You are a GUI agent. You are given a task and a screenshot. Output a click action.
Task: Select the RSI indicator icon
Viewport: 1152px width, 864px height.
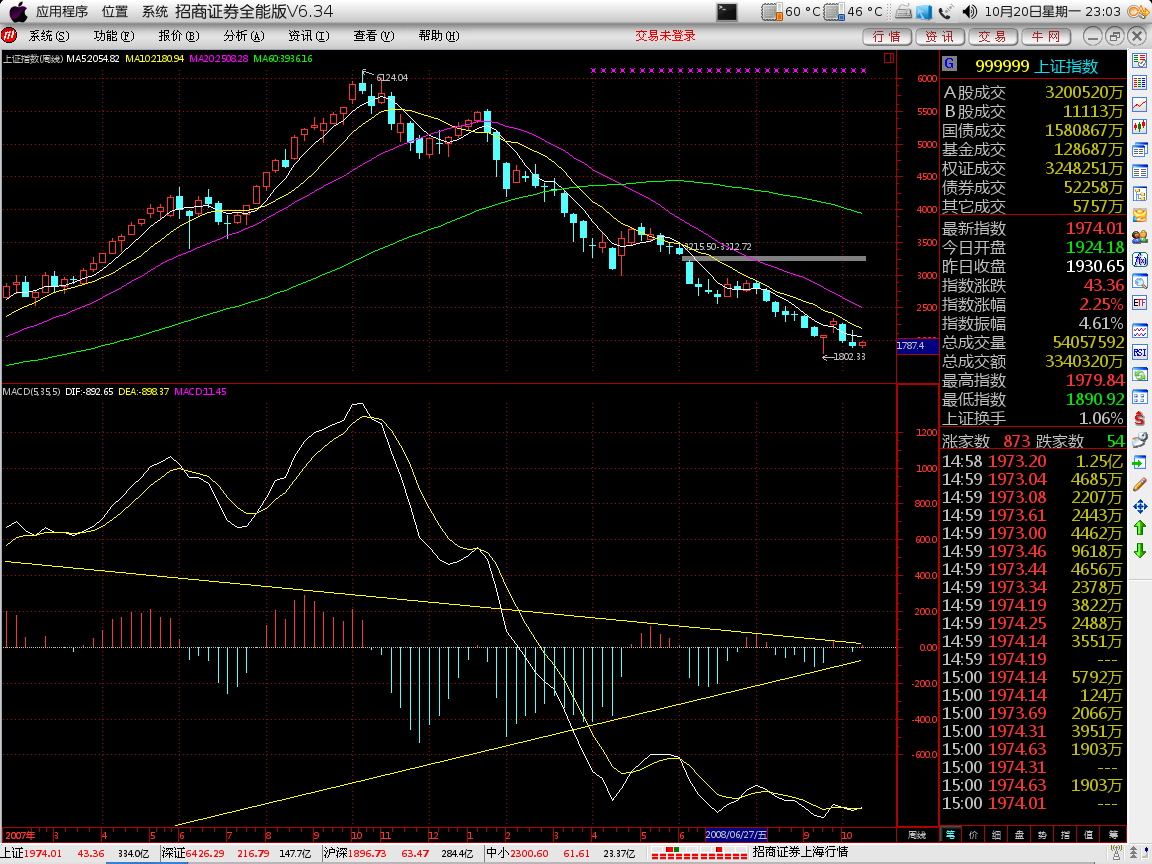[1140, 353]
